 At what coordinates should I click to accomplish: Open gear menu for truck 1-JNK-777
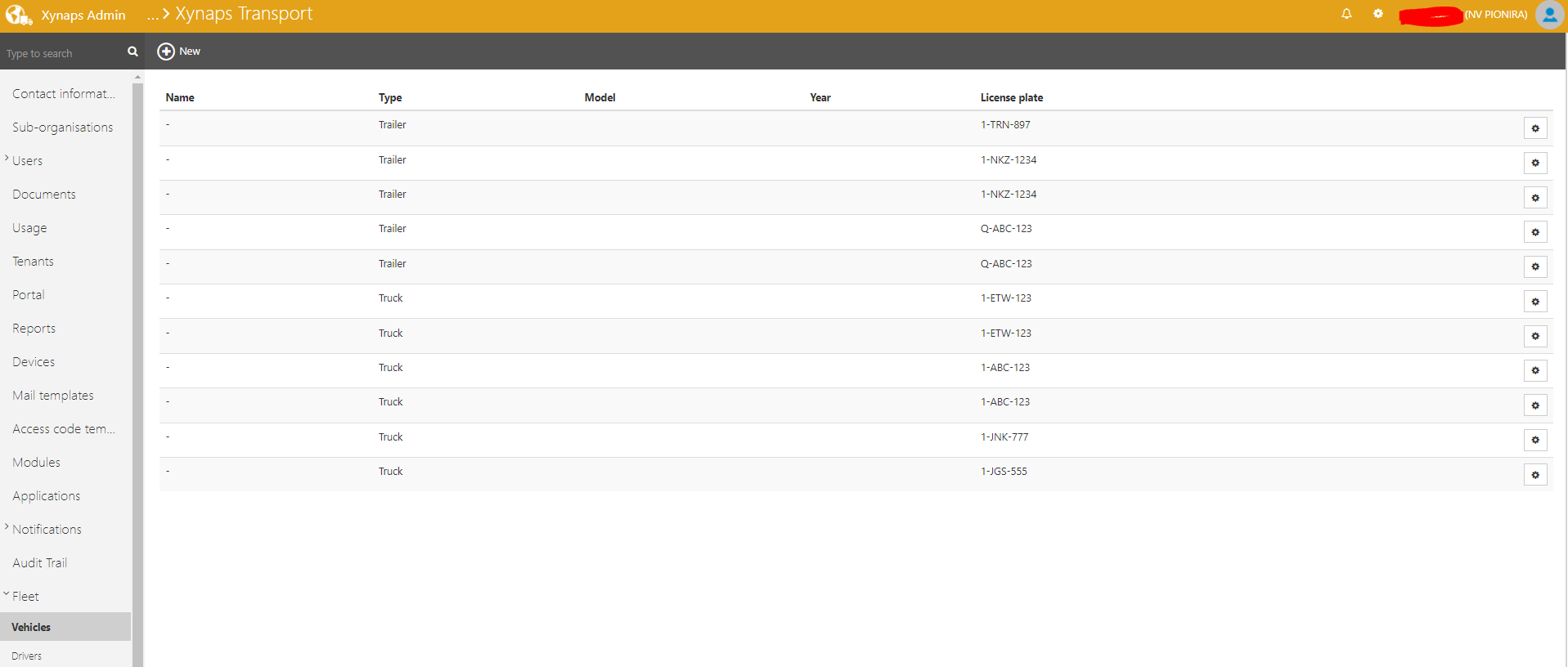click(1535, 441)
